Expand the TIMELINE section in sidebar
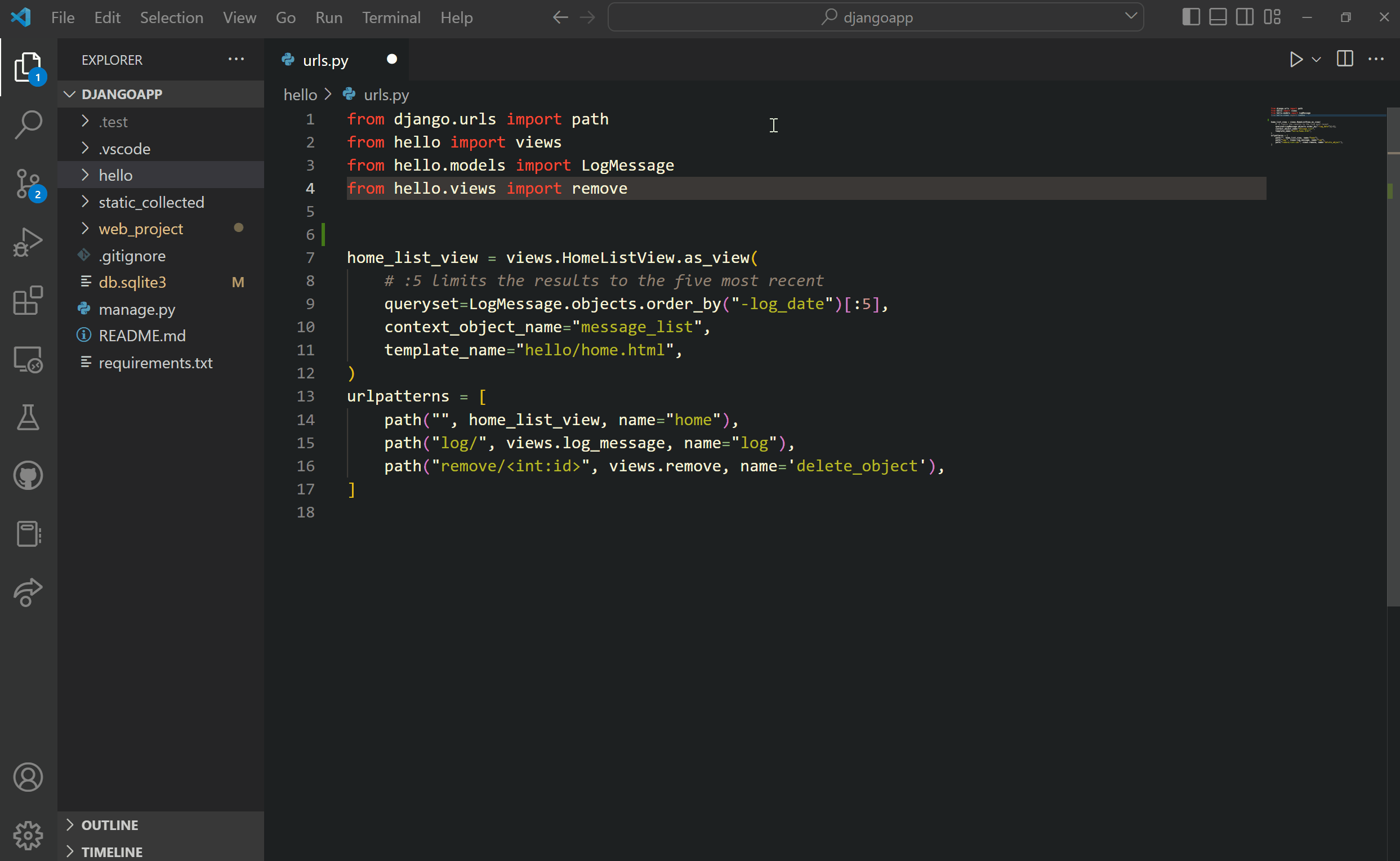This screenshot has height=861, width=1400. (113, 851)
